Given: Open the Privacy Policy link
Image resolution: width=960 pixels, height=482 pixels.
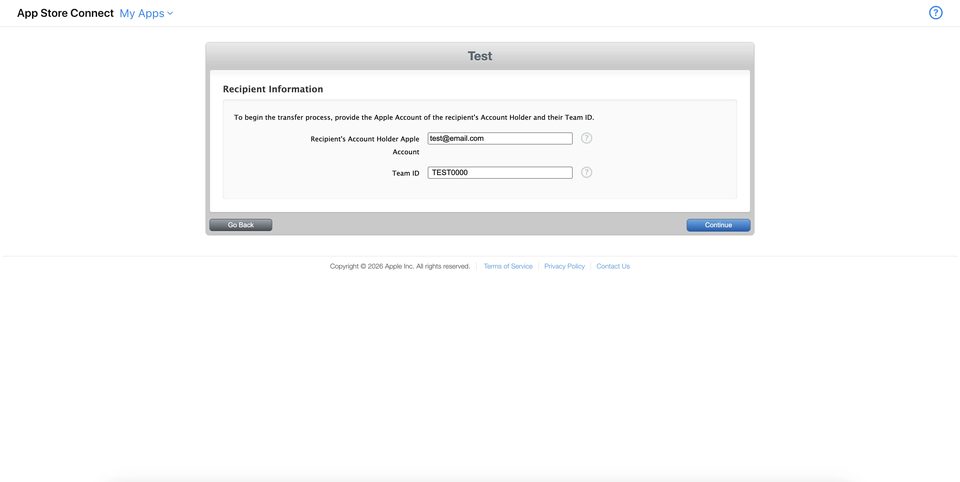Looking at the screenshot, I should click(564, 266).
